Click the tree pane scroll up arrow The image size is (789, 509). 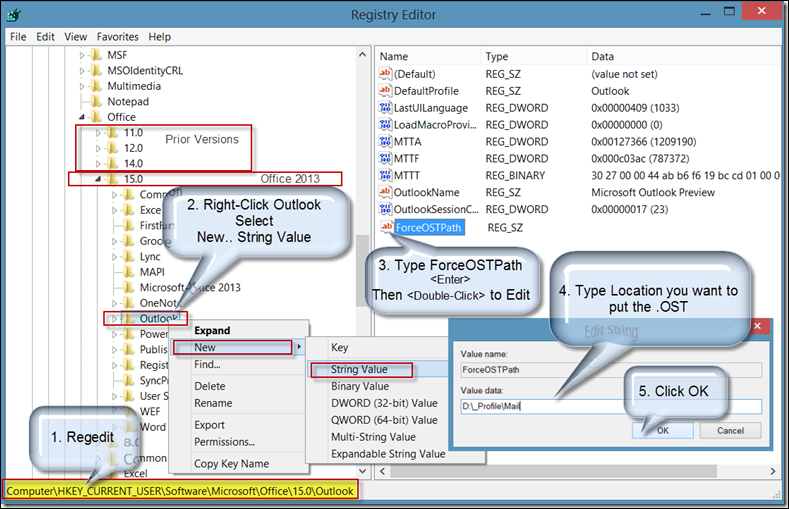point(362,54)
